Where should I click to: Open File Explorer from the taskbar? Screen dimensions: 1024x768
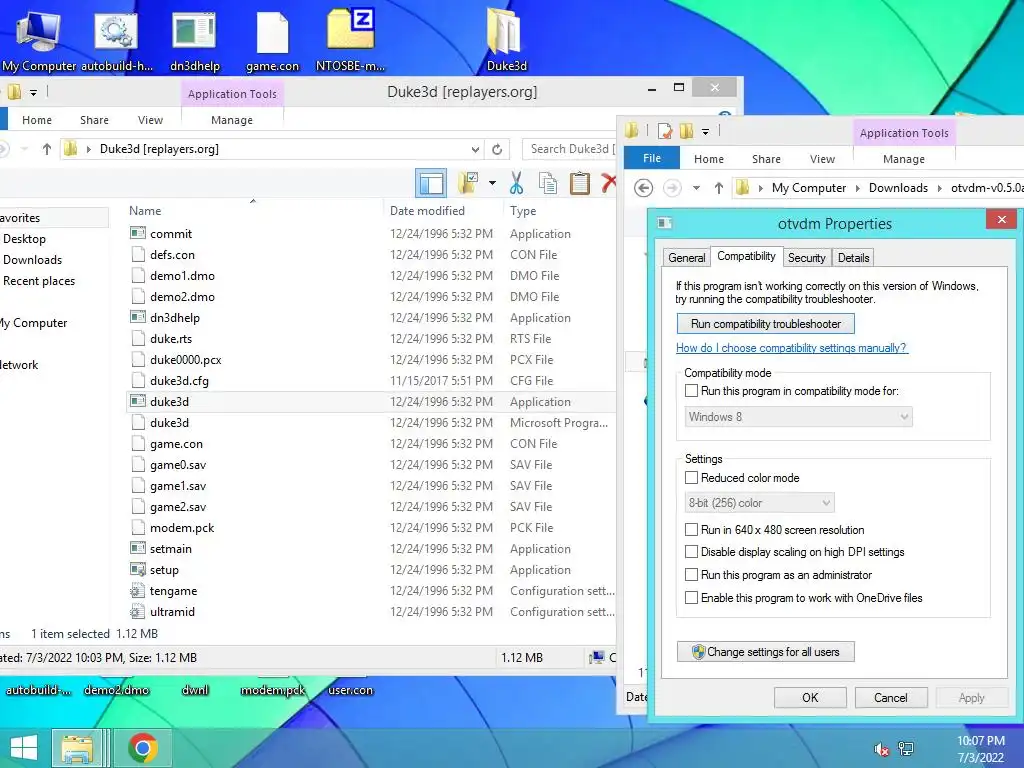click(78, 748)
